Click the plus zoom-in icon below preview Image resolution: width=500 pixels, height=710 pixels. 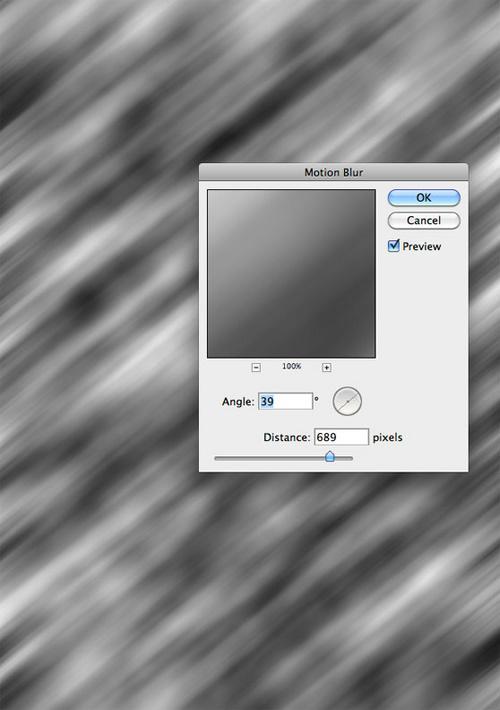[x=327, y=367]
